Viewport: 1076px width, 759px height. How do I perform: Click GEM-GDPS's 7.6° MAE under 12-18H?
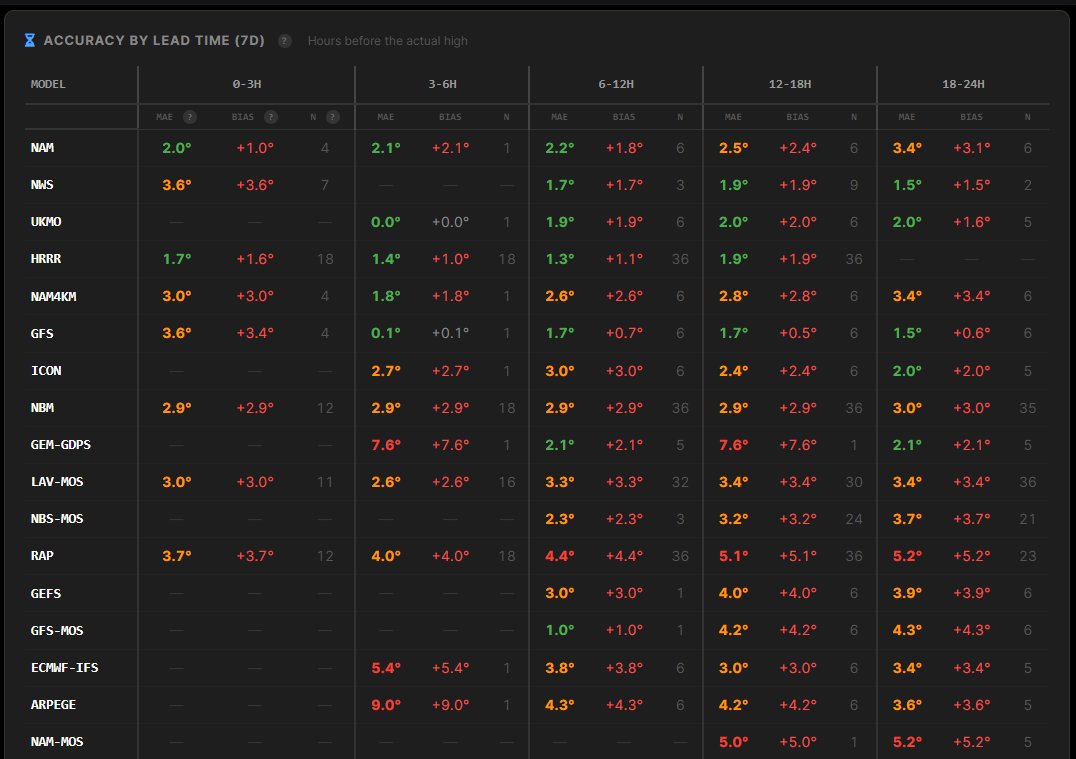click(734, 445)
